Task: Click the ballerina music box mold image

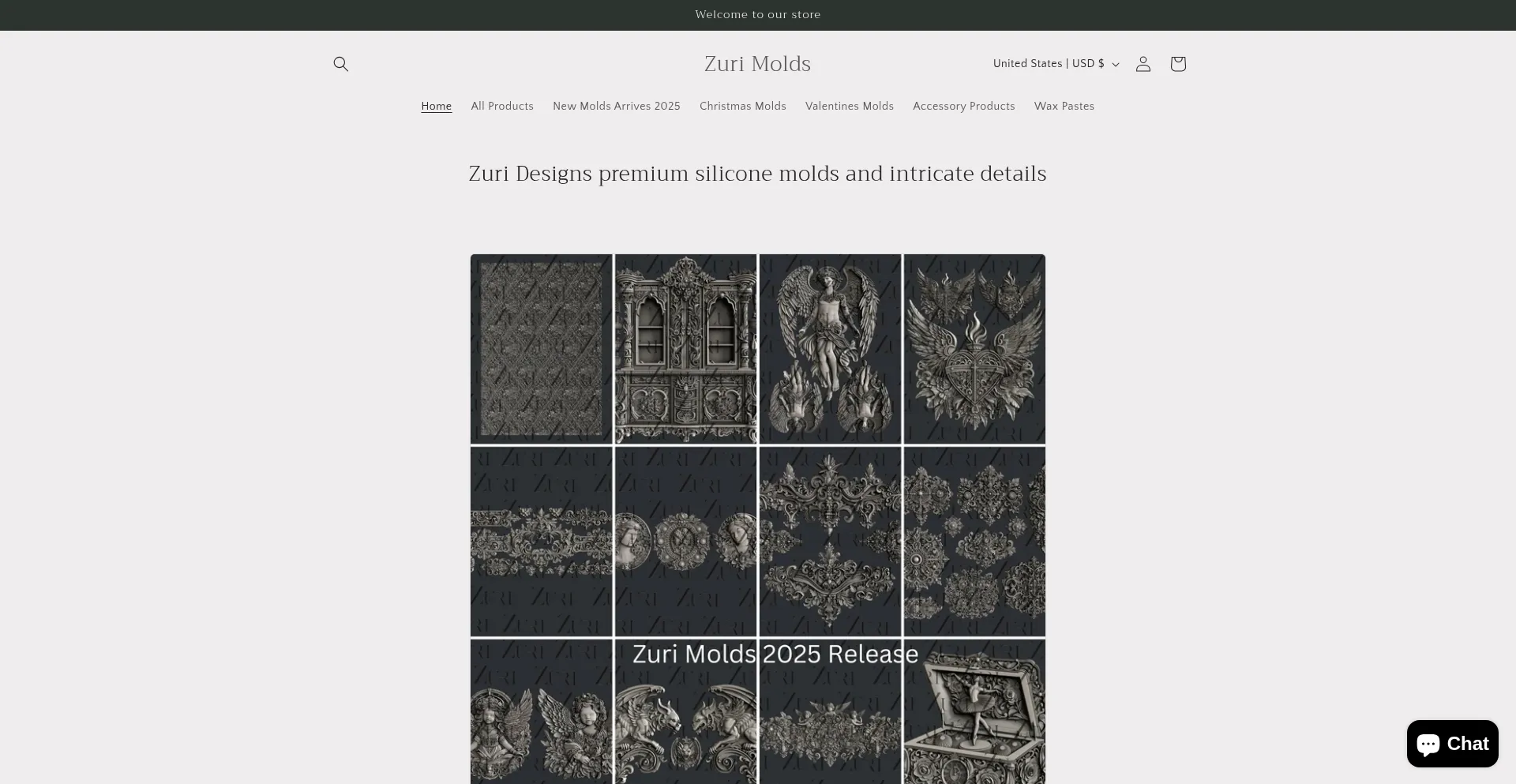Action: coord(974,715)
